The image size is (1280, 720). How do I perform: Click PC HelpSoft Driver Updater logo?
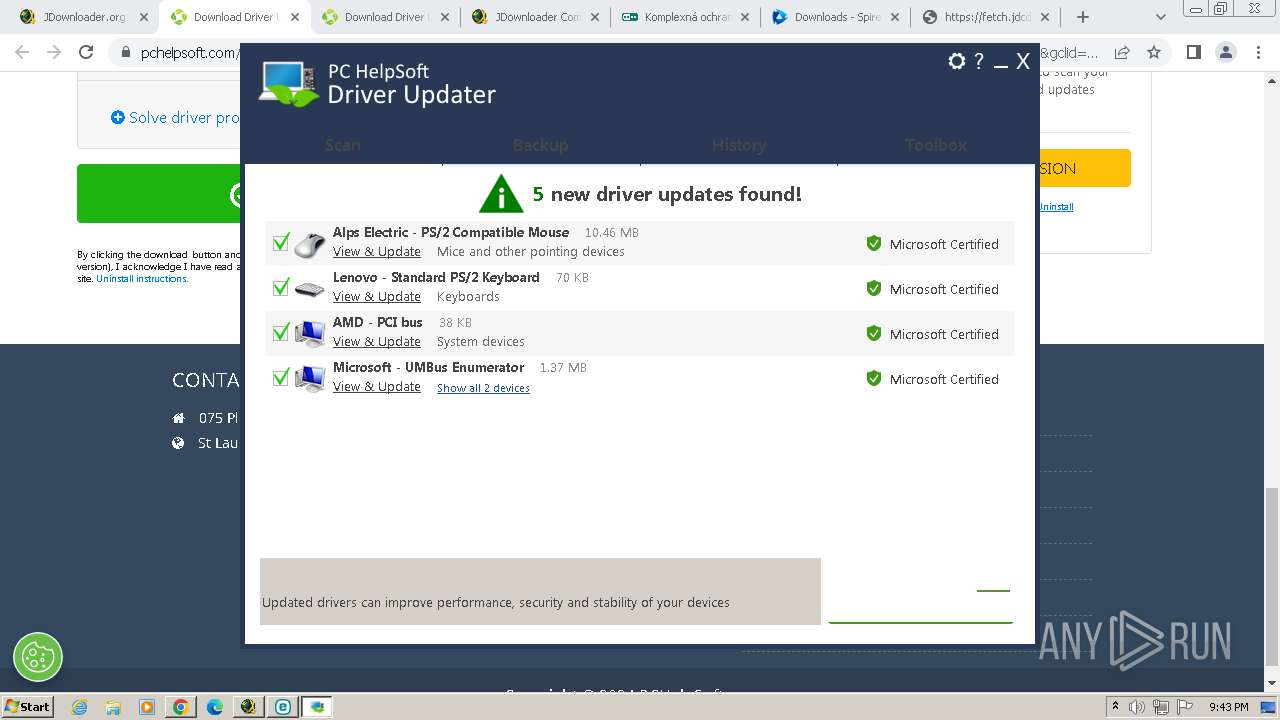click(x=377, y=84)
